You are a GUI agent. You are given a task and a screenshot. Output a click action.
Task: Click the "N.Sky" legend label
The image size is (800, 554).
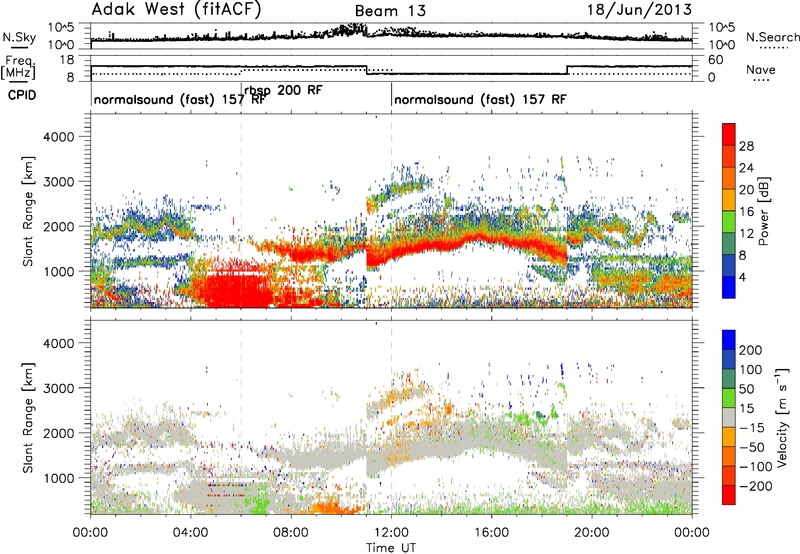tap(19, 37)
